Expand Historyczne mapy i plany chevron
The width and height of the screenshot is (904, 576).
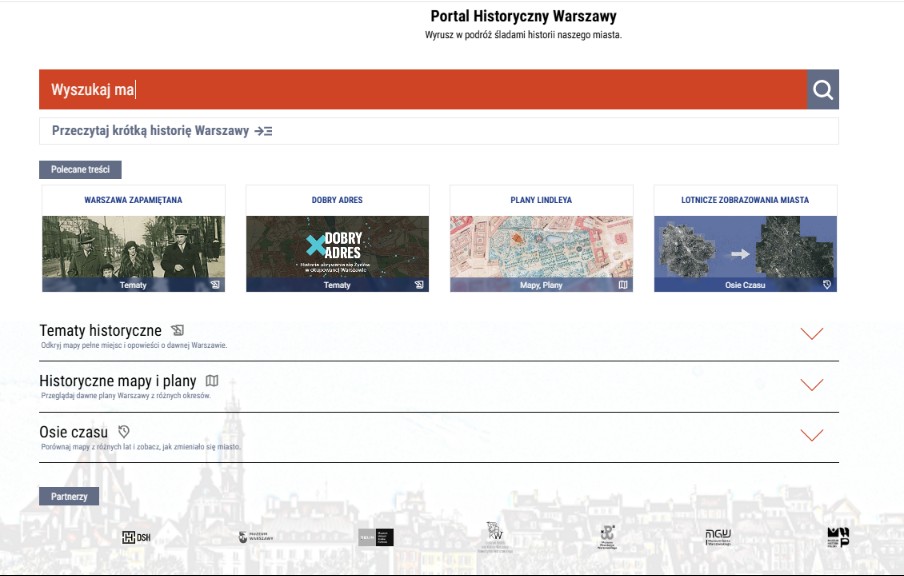(812, 385)
